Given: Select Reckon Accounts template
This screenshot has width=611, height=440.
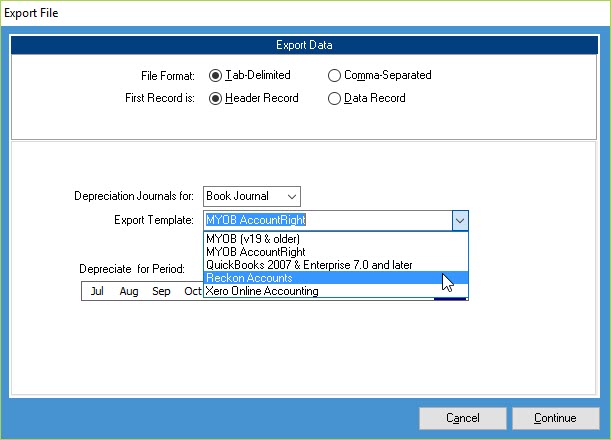Looking at the screenshot, I should pos(336,277).
